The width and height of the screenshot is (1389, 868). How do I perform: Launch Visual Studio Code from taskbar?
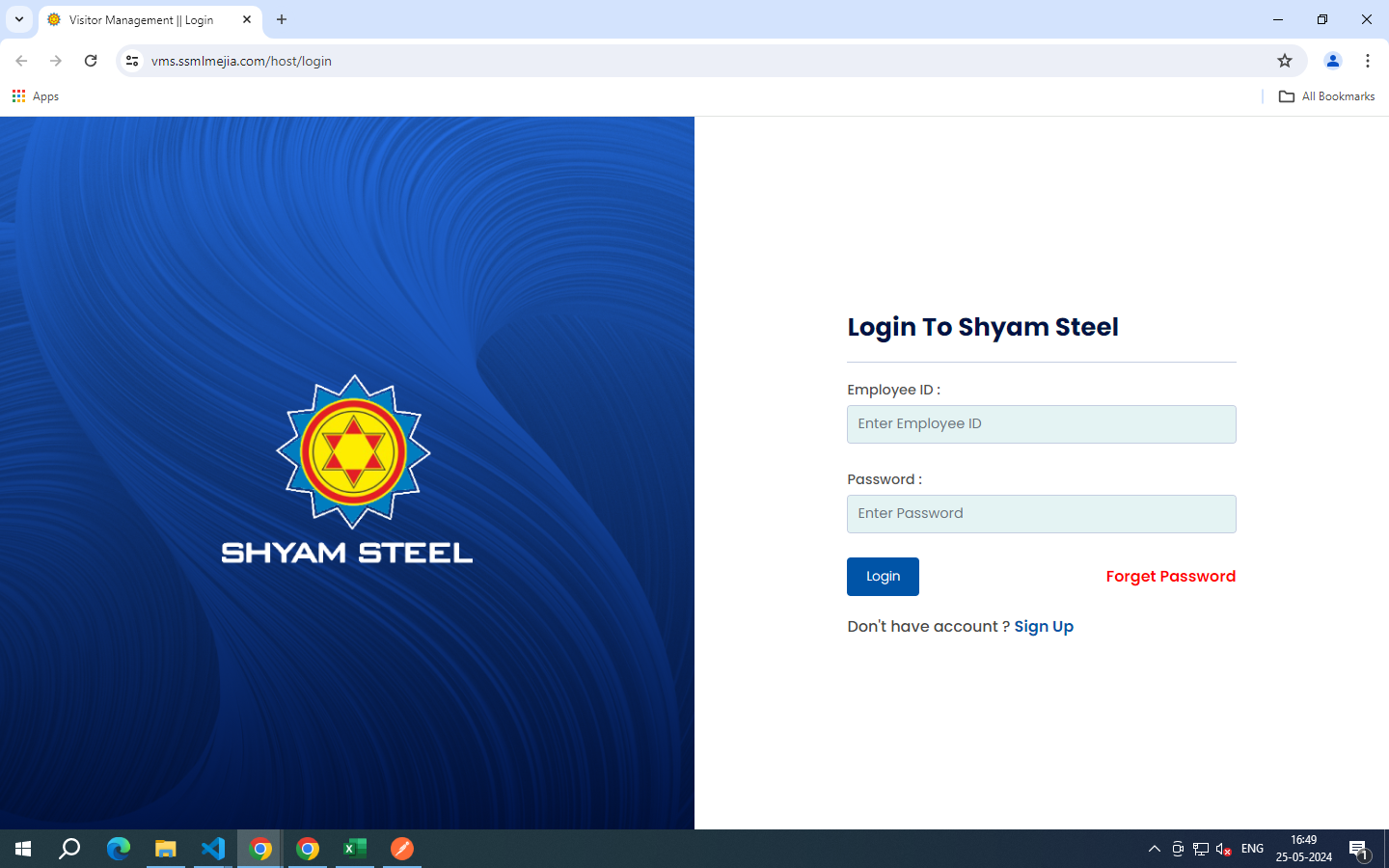[213, 849]
